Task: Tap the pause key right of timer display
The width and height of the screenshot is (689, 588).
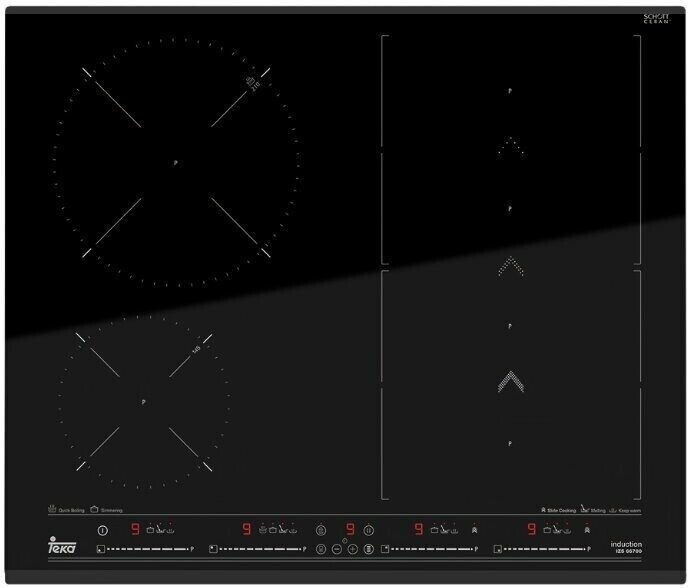Action: point(369,530)
